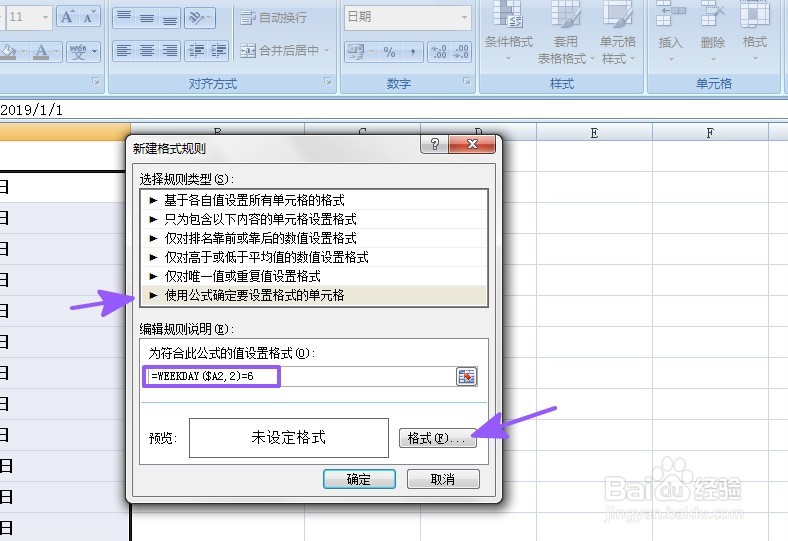Open 条件格式 conditional formatting menu
Viewport: 788px width, 541px height.
pos(509,32)
